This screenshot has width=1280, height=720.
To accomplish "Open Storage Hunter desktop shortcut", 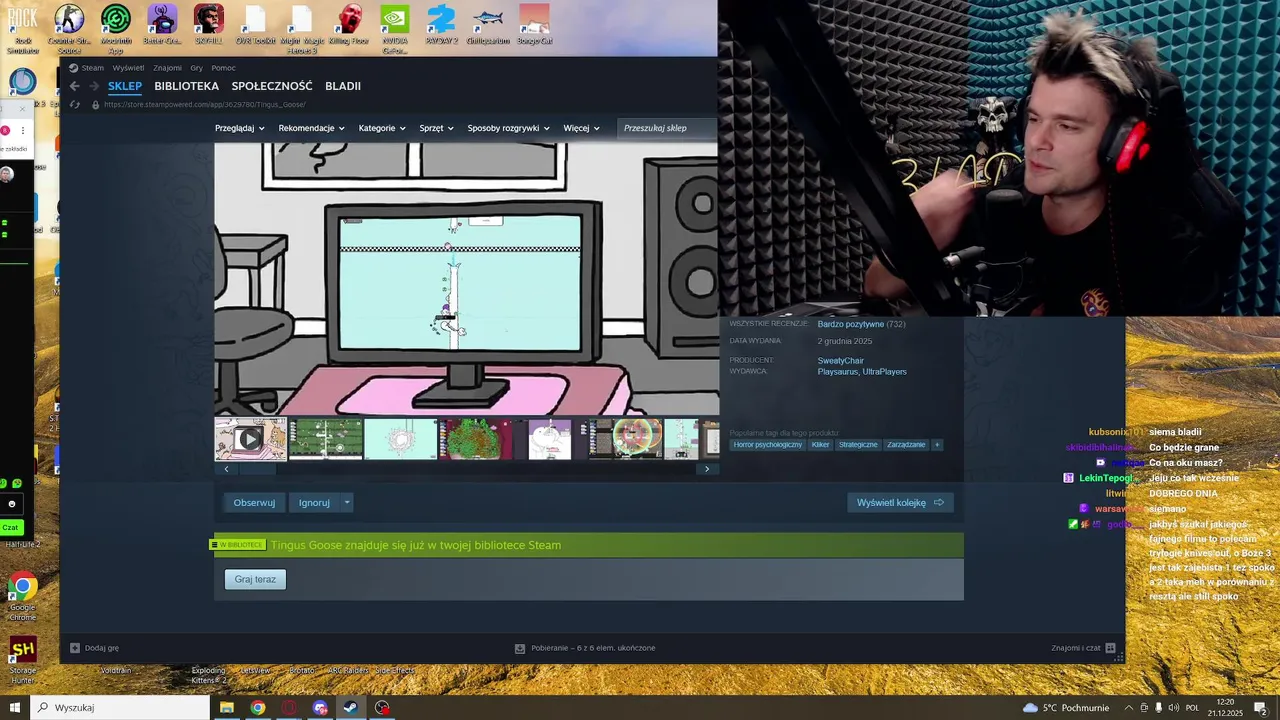I will tap(22, 660).
